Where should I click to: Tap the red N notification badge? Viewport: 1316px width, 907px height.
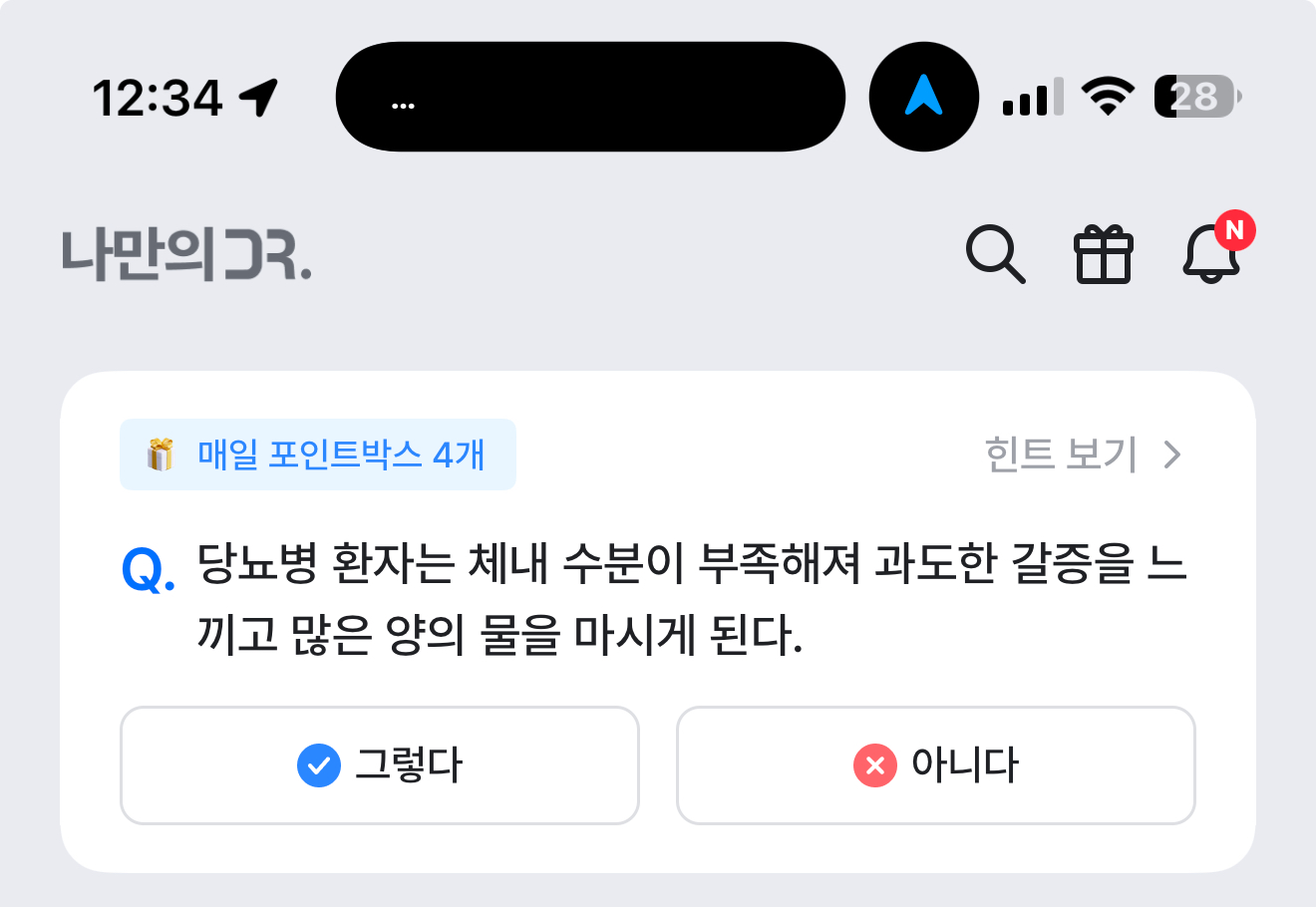(x=1235, y=230)
